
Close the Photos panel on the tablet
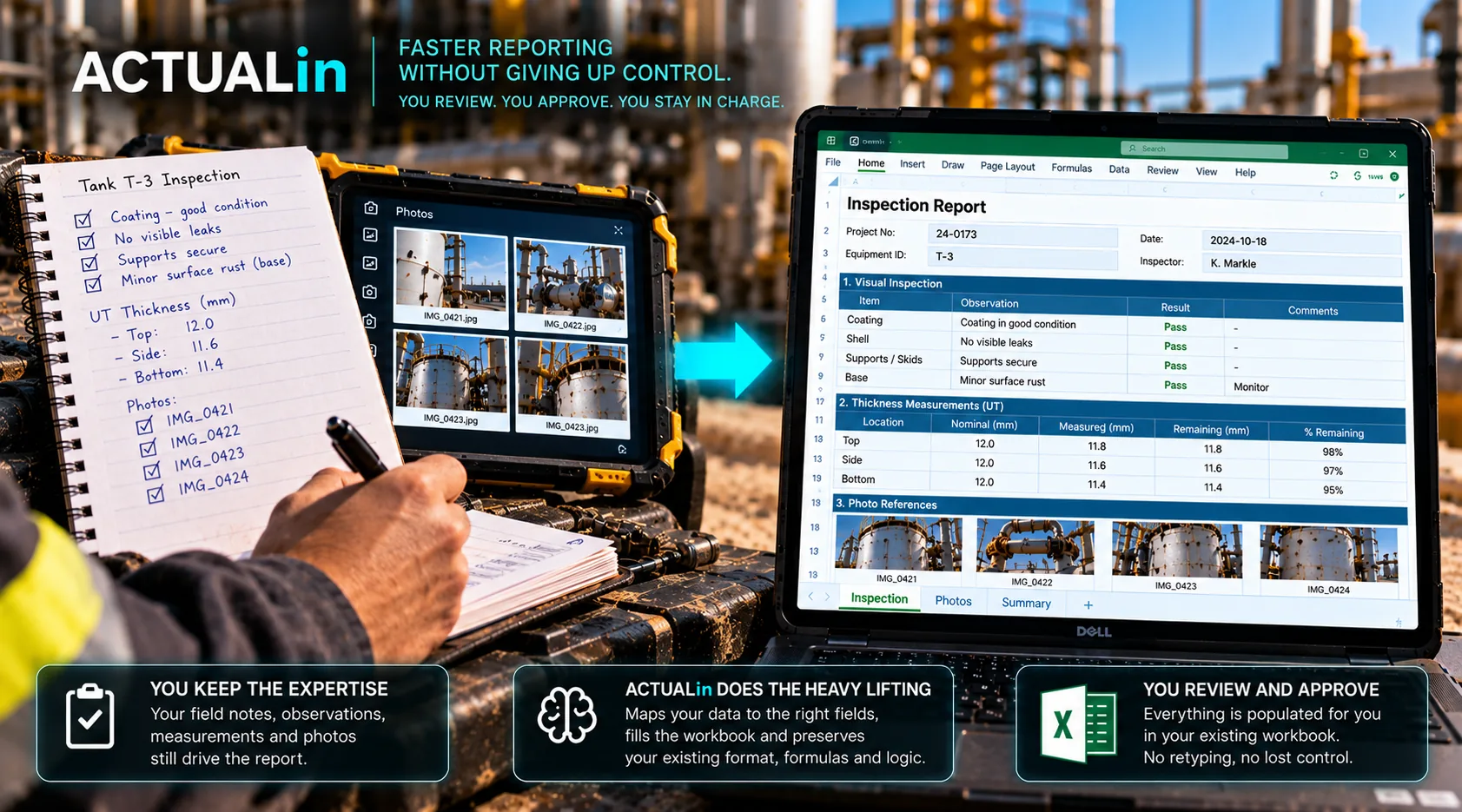pyautogui.click(x=618, y=230)
